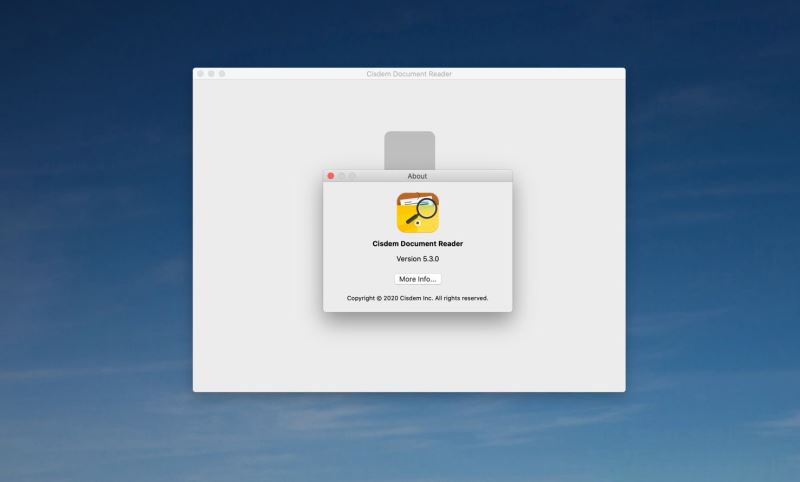Viewport: 800px width, 482px height.
Task: Open More Info in the About dialog
Action: (417, 279)
